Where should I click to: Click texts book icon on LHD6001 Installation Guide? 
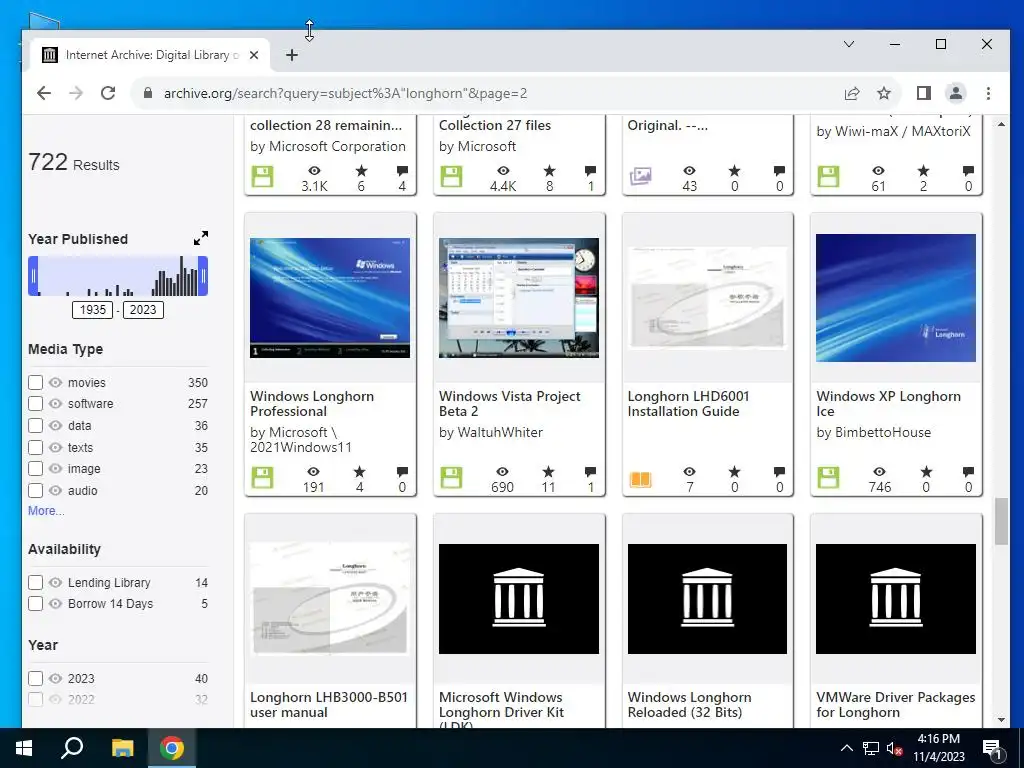[640, 479]
